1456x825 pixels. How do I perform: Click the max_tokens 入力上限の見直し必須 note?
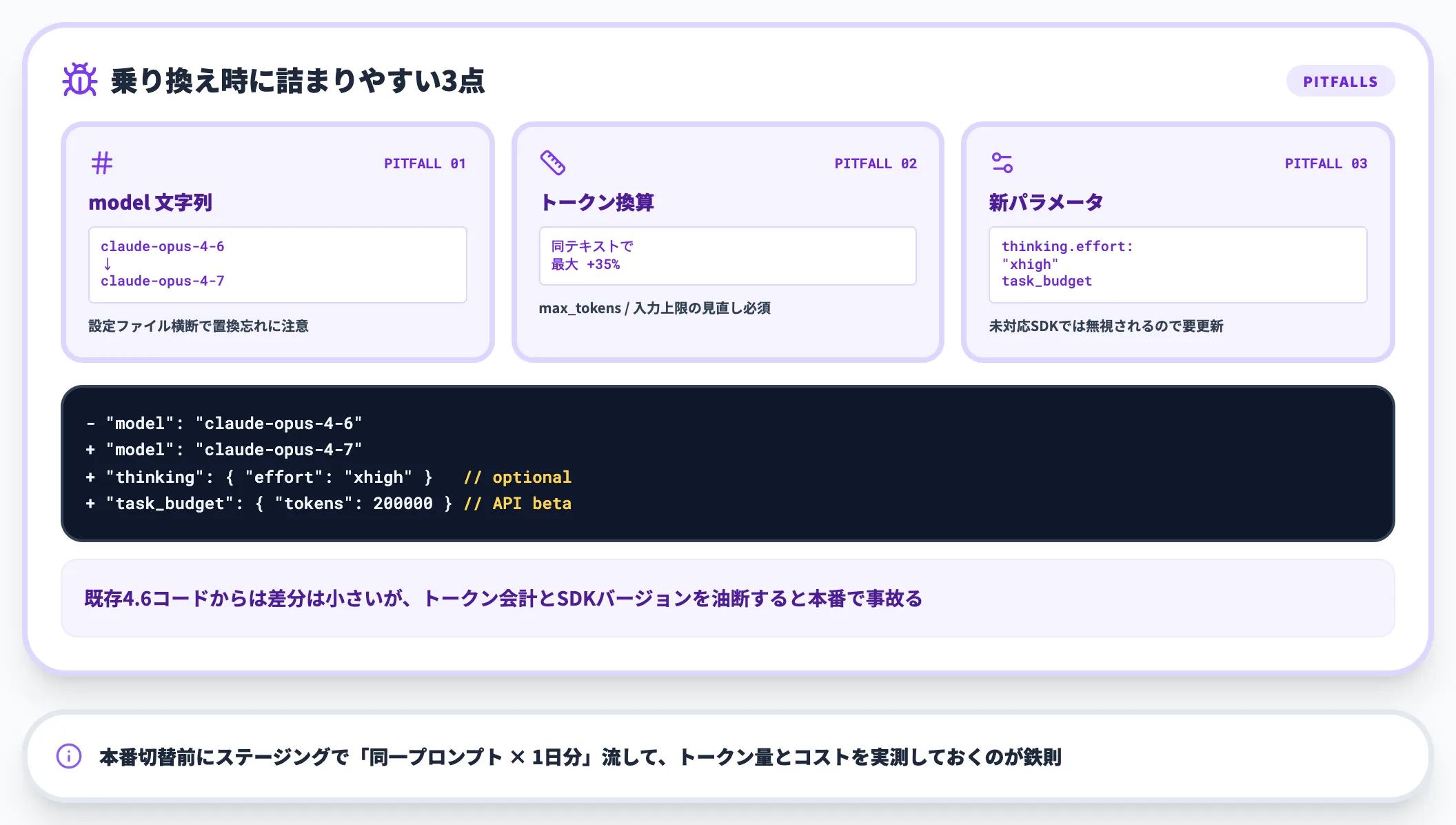(x=656, y=308)
